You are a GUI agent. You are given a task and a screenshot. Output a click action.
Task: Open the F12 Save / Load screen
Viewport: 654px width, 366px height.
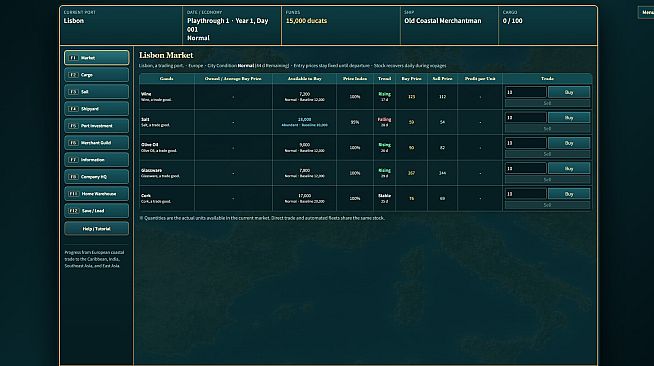pos(96,211)
